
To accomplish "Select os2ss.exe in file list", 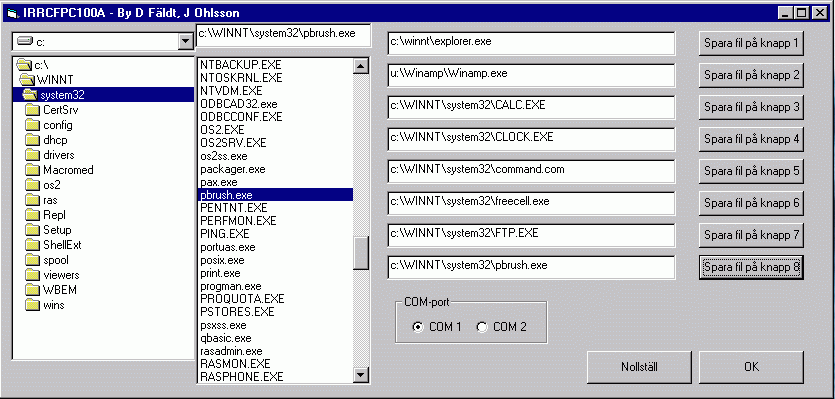I will pos(275,156).
